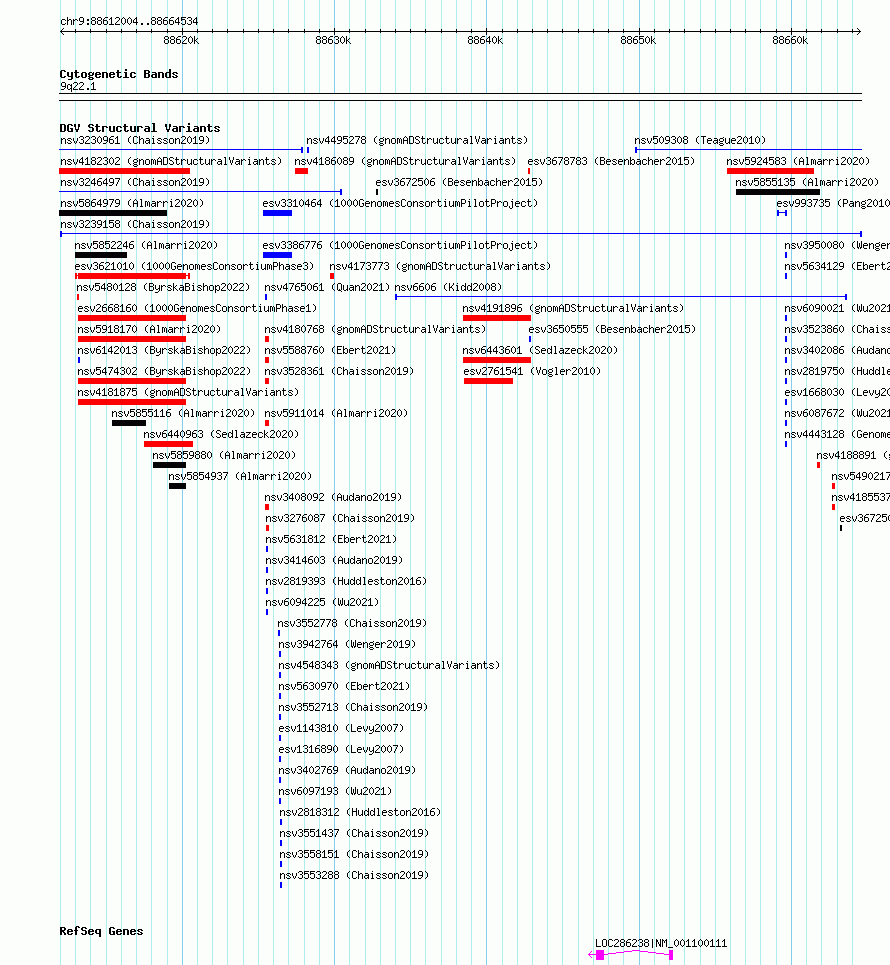This screenshot has width=890, height=965.
Task: Open nsv4186089 gnomAD variant label
Action: [405, 161]
